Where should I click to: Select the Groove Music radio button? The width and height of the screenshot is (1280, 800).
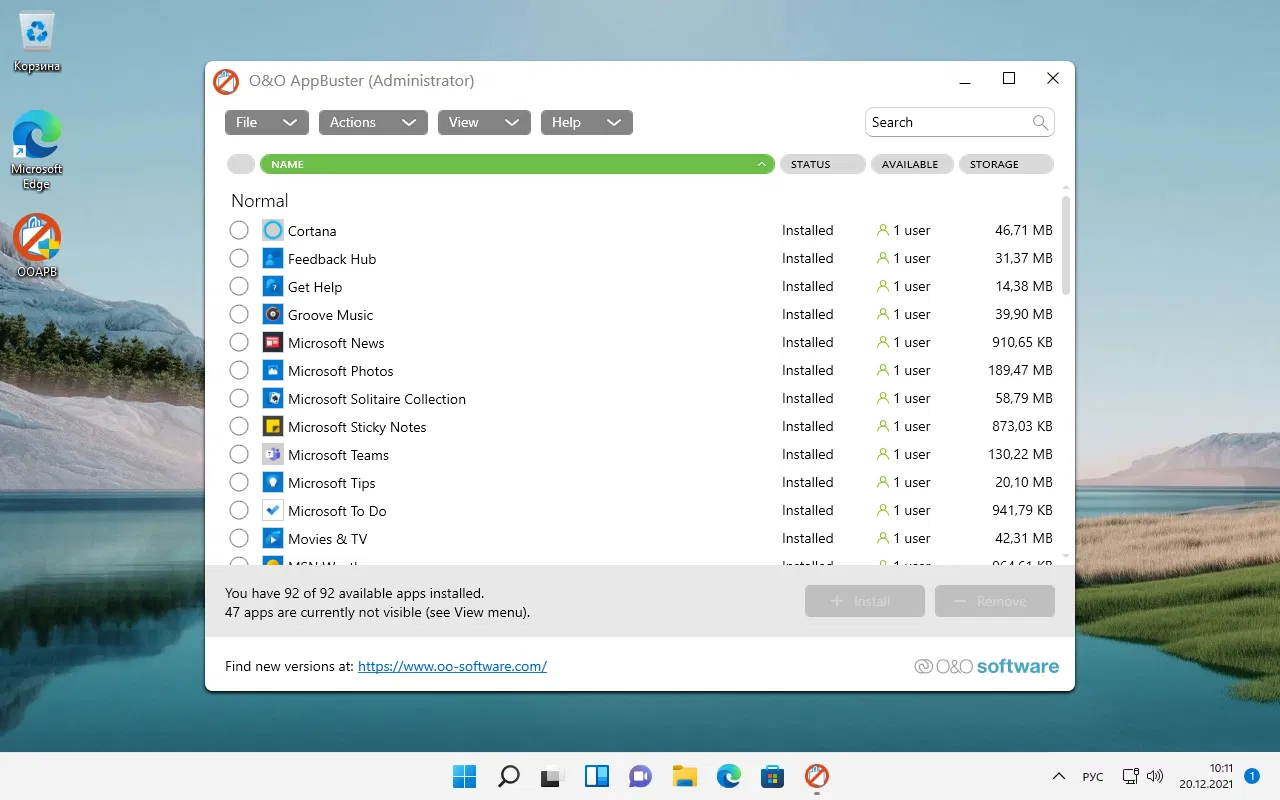(239, 314)
